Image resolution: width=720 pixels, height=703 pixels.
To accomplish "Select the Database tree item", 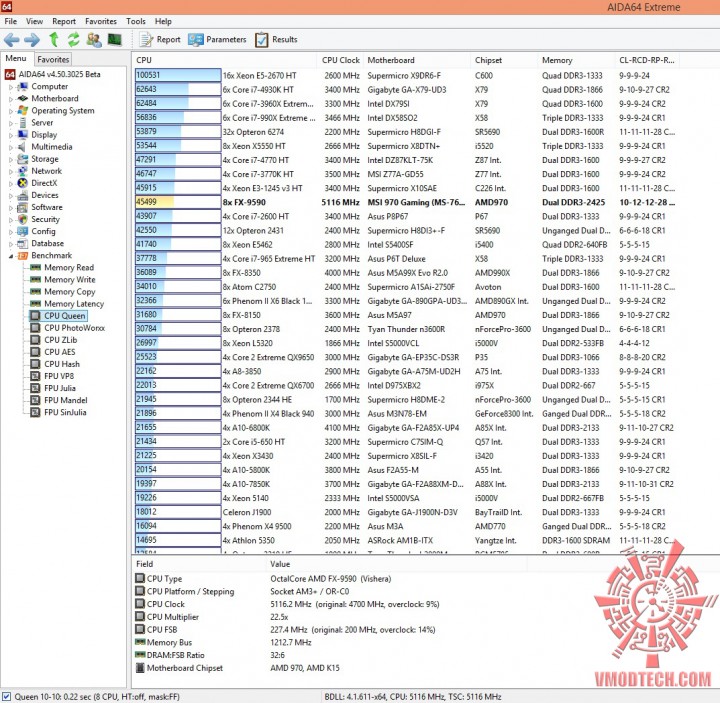I will click(x=47, y=244).
